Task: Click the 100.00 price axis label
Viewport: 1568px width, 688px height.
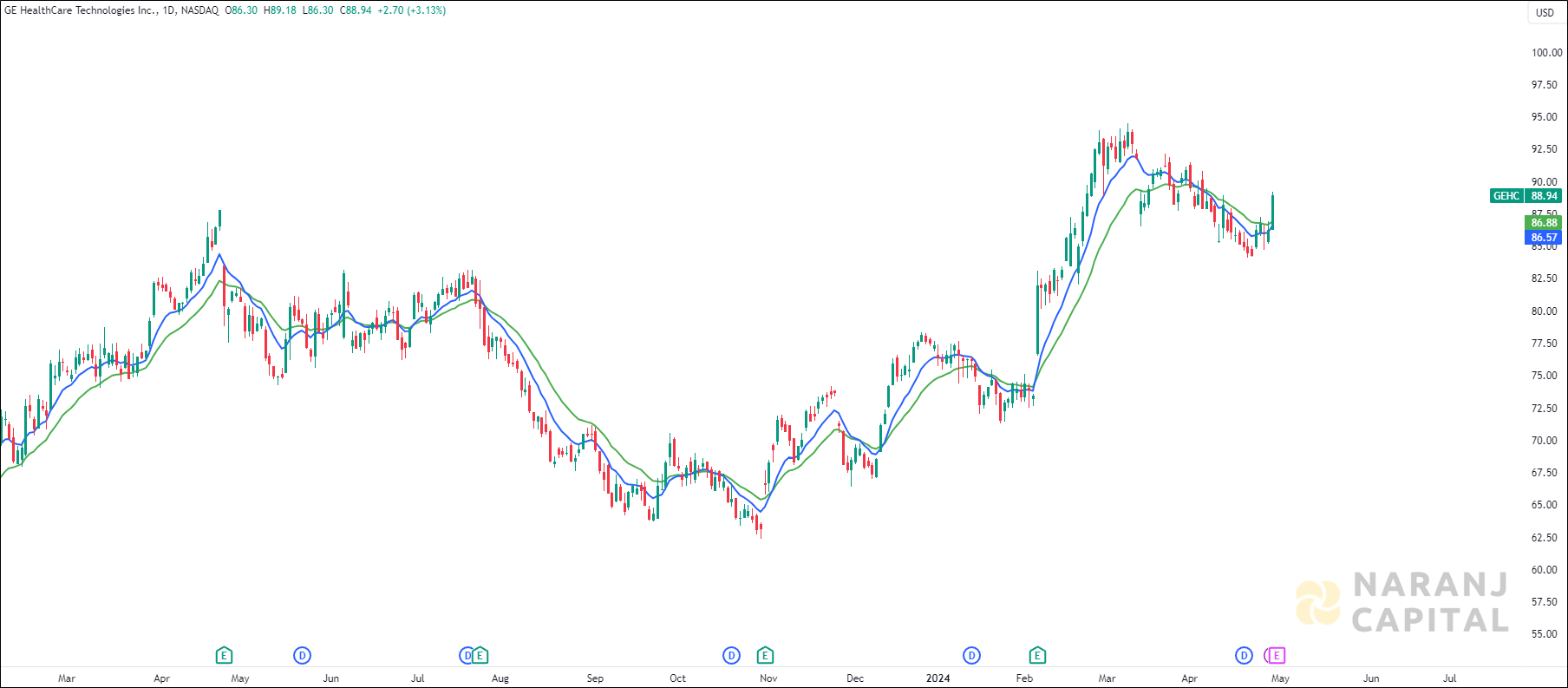Action: point(1546,53)
